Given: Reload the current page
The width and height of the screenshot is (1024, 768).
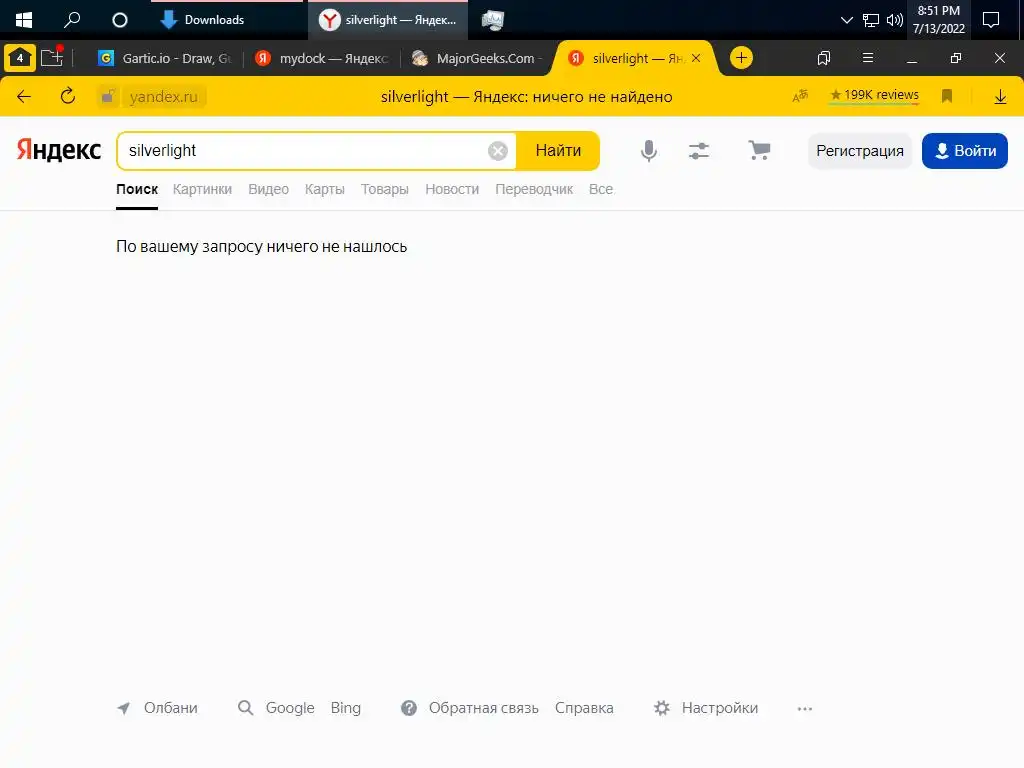Looking at the screenshot, I should [x=67, y=97].
